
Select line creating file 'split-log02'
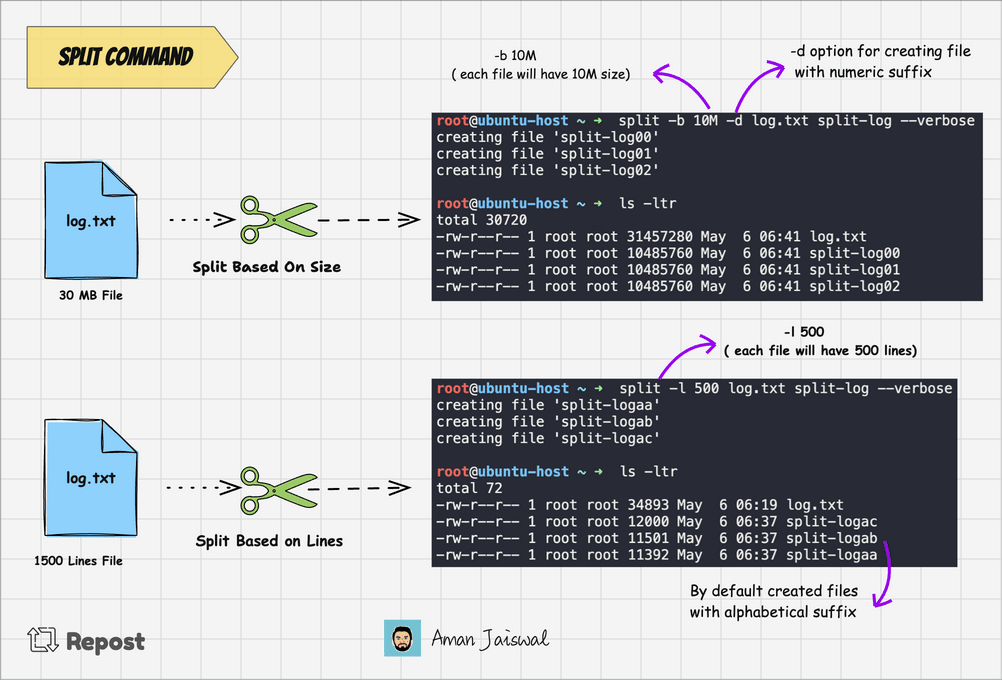click(548, 171)
